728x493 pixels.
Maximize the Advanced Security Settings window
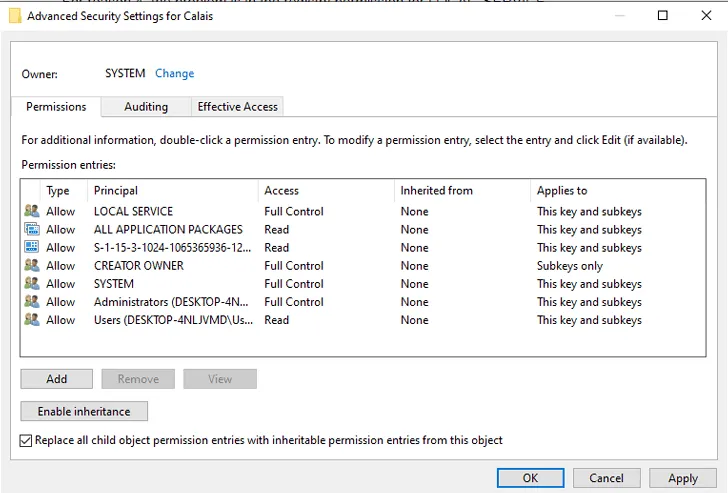pos(663,15)
